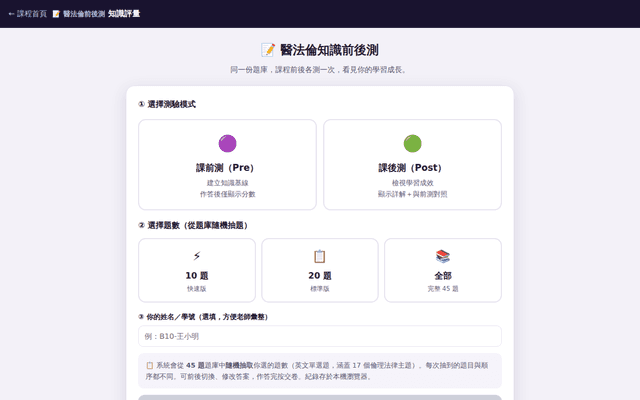Click the memo icon in top navigation bar
Viewport: 640px width, 400px height.
pyautogui.click(x=56, y=14)
